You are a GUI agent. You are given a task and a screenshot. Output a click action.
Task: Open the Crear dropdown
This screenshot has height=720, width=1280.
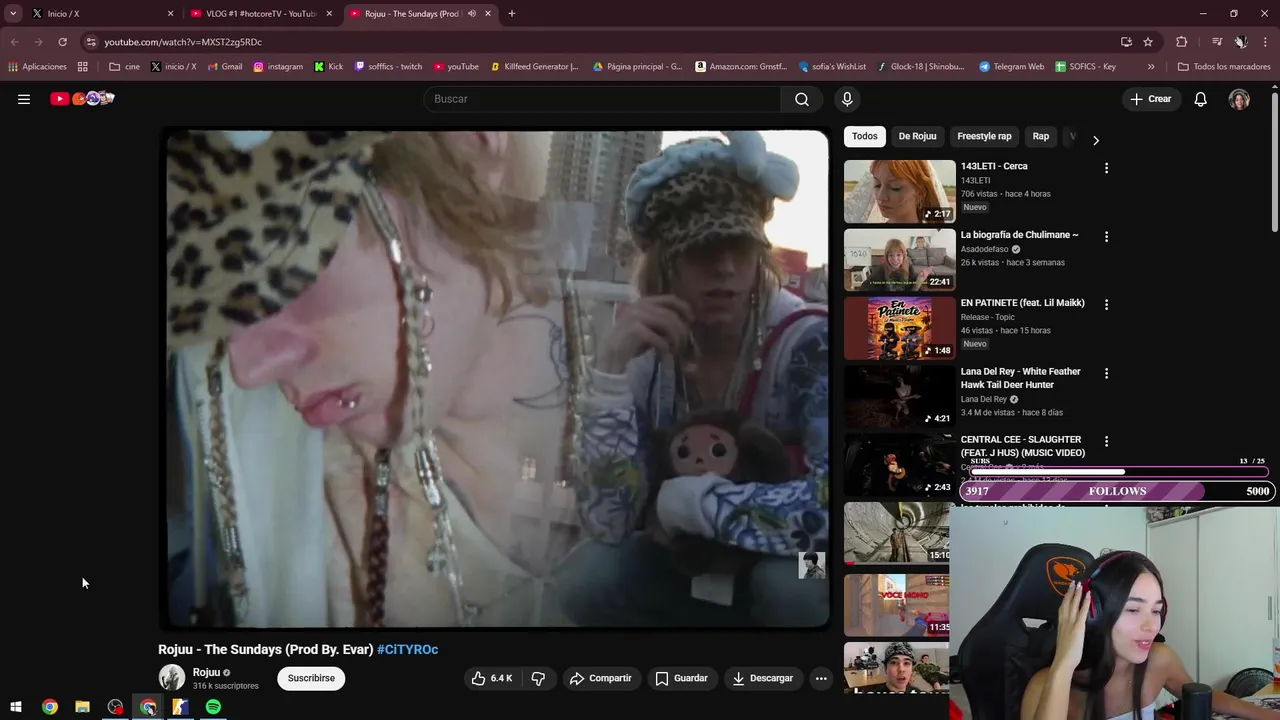tap(1150, 99)
